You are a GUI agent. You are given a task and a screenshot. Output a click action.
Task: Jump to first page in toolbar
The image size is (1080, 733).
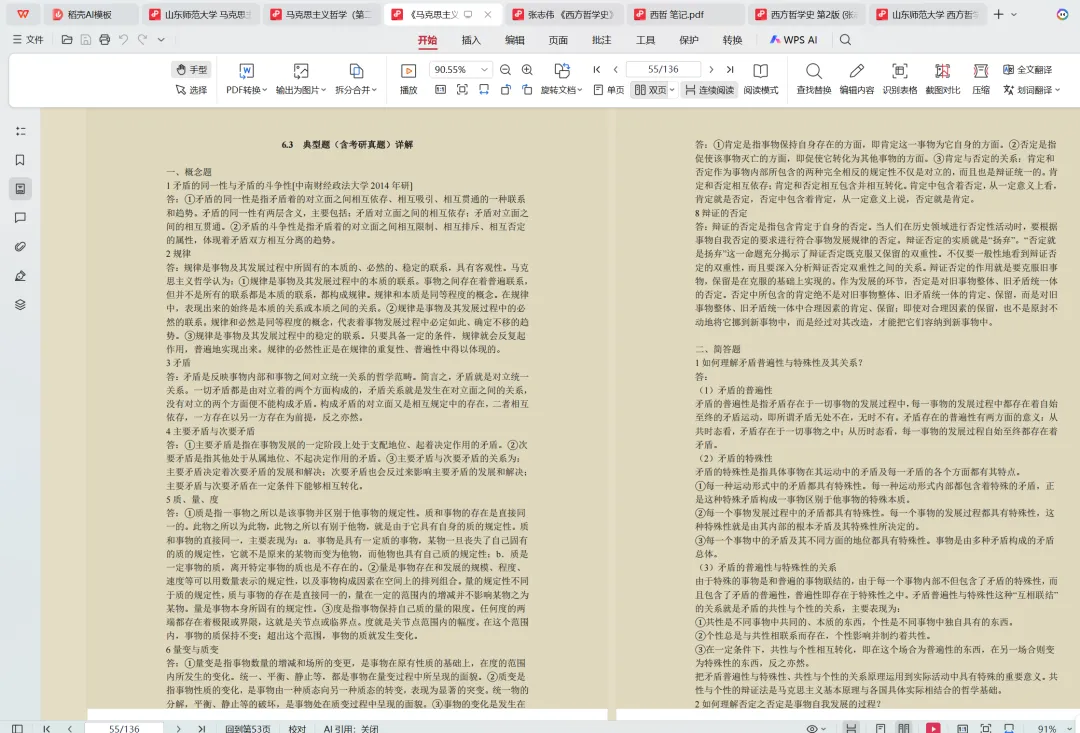click(597, 70)
